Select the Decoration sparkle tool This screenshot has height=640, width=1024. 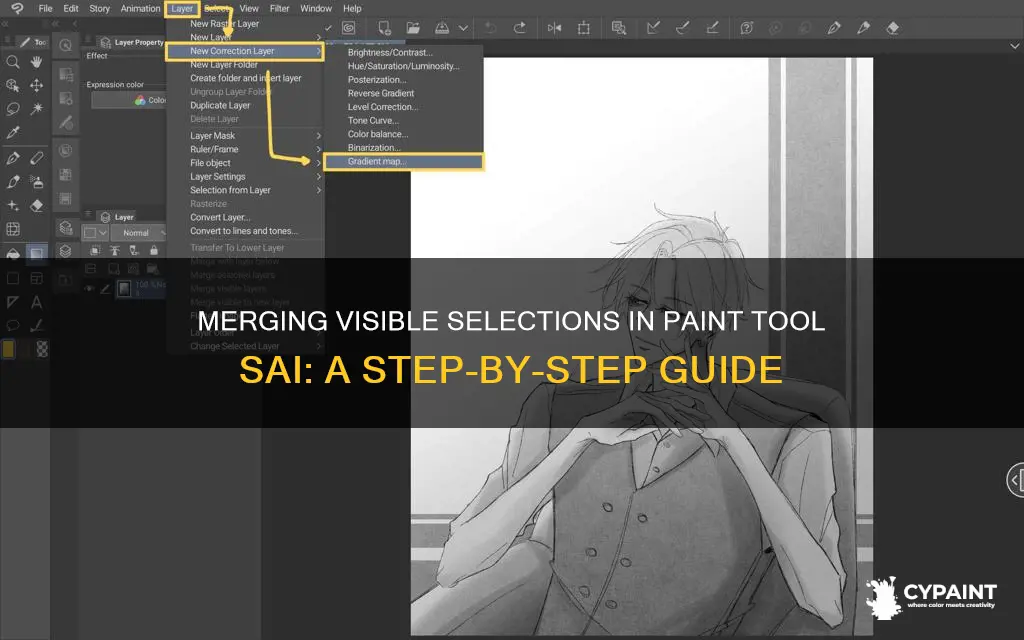[x=12, y=206]
